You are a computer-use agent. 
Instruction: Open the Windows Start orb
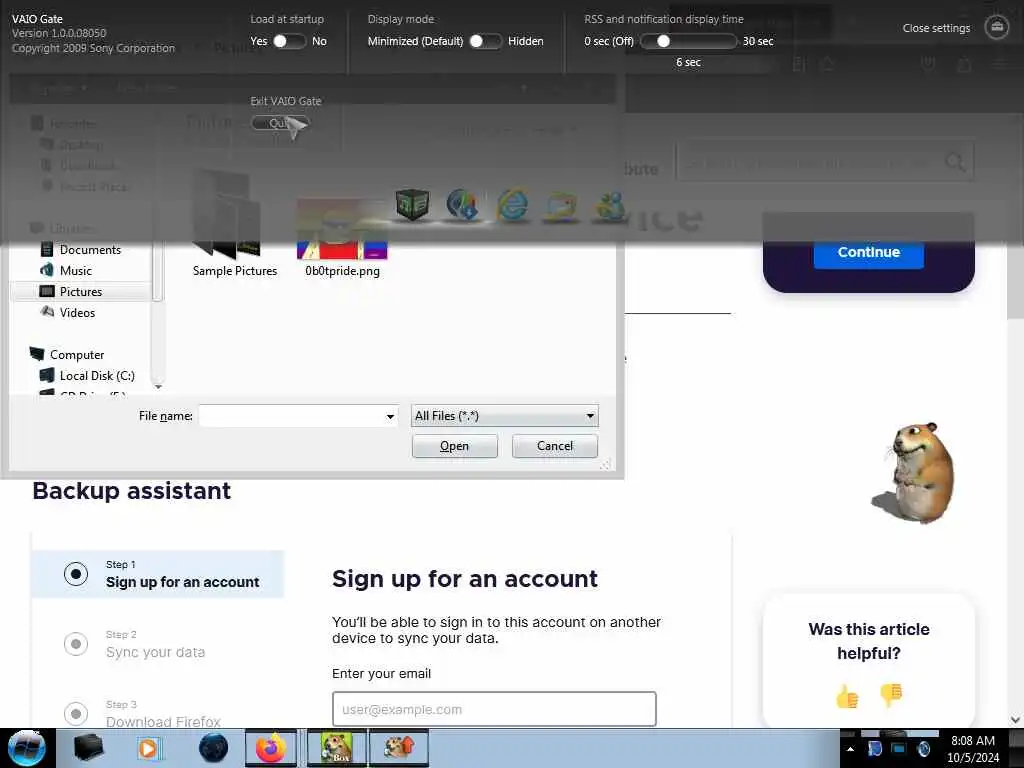click(27, 748)
